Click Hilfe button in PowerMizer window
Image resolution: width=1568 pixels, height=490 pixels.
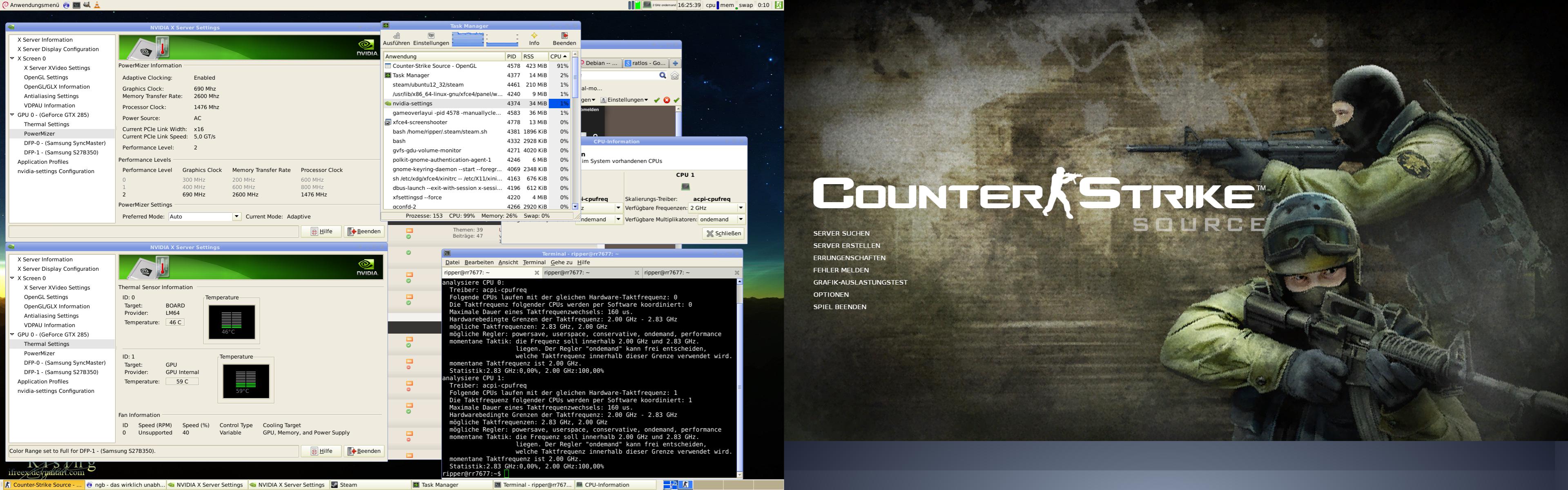(x=321, y=231)
